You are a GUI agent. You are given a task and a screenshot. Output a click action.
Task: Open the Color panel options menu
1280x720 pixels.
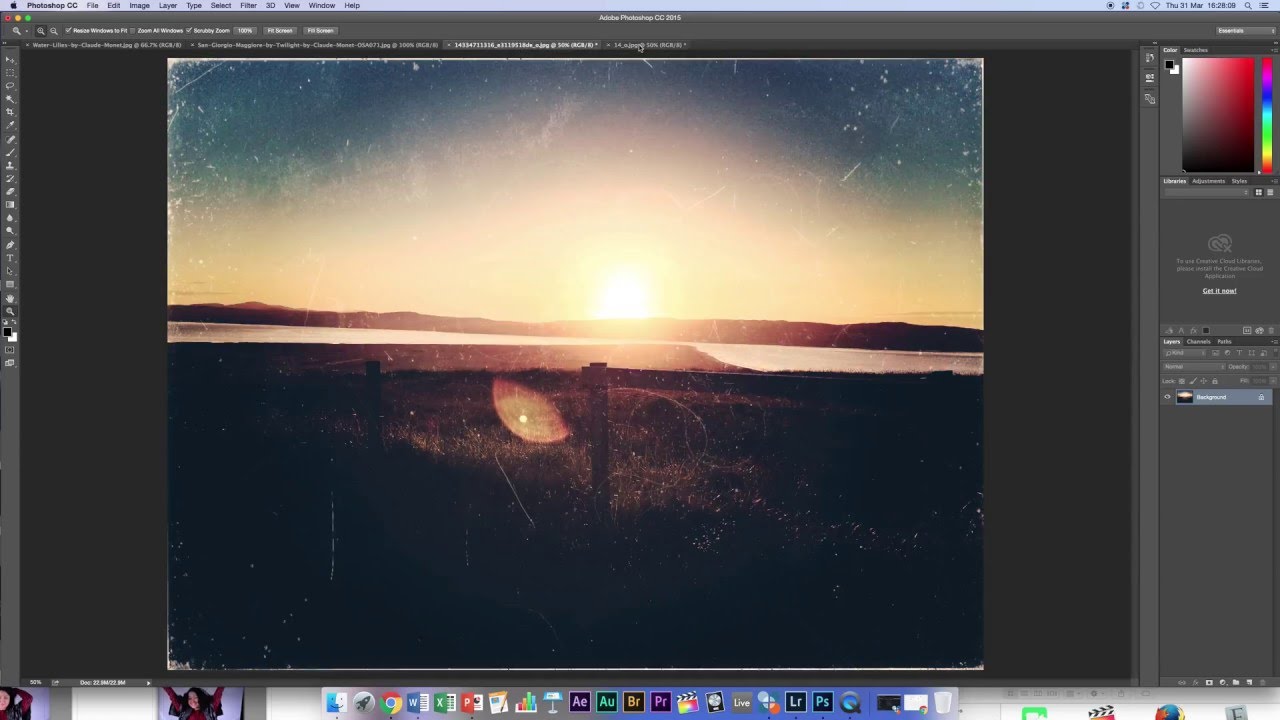1275,50
